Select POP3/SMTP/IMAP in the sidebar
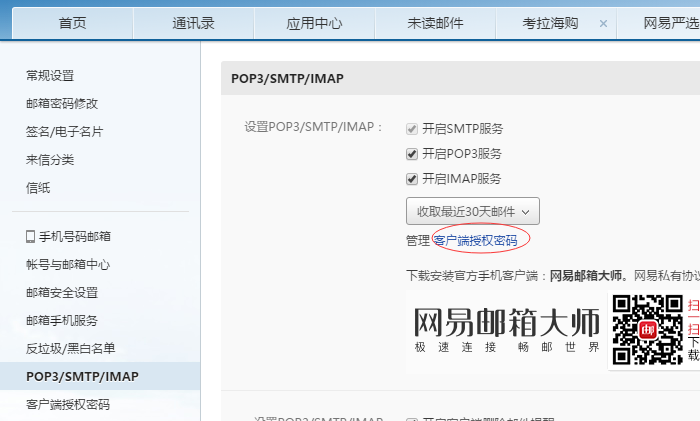 100,376
